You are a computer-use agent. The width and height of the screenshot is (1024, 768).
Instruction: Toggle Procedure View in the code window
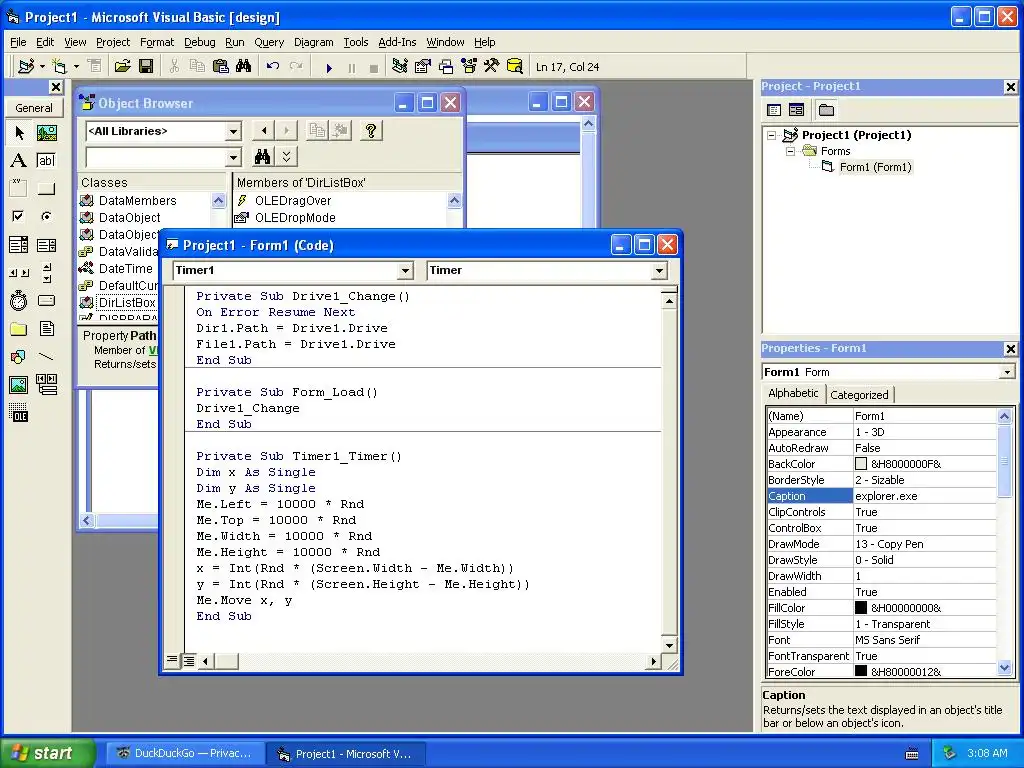coord(172,660)
